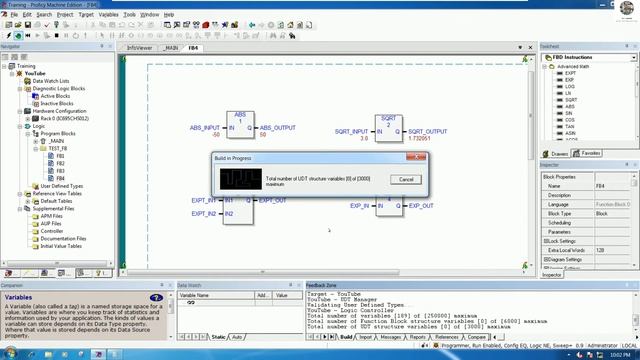
Task: Select the FB4 editor tab
Action: 193,48
